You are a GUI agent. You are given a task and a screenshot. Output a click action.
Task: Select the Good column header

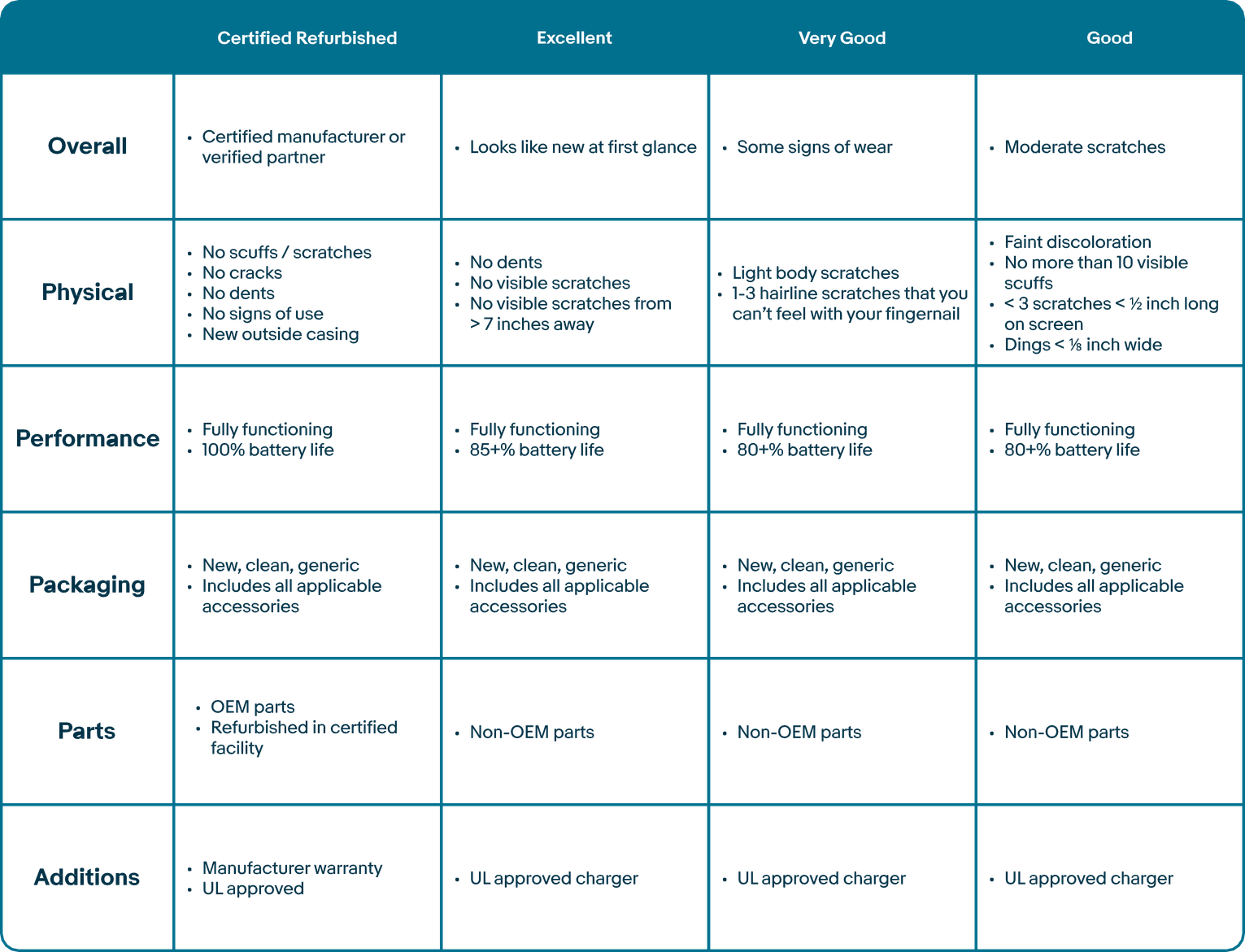1109,38
